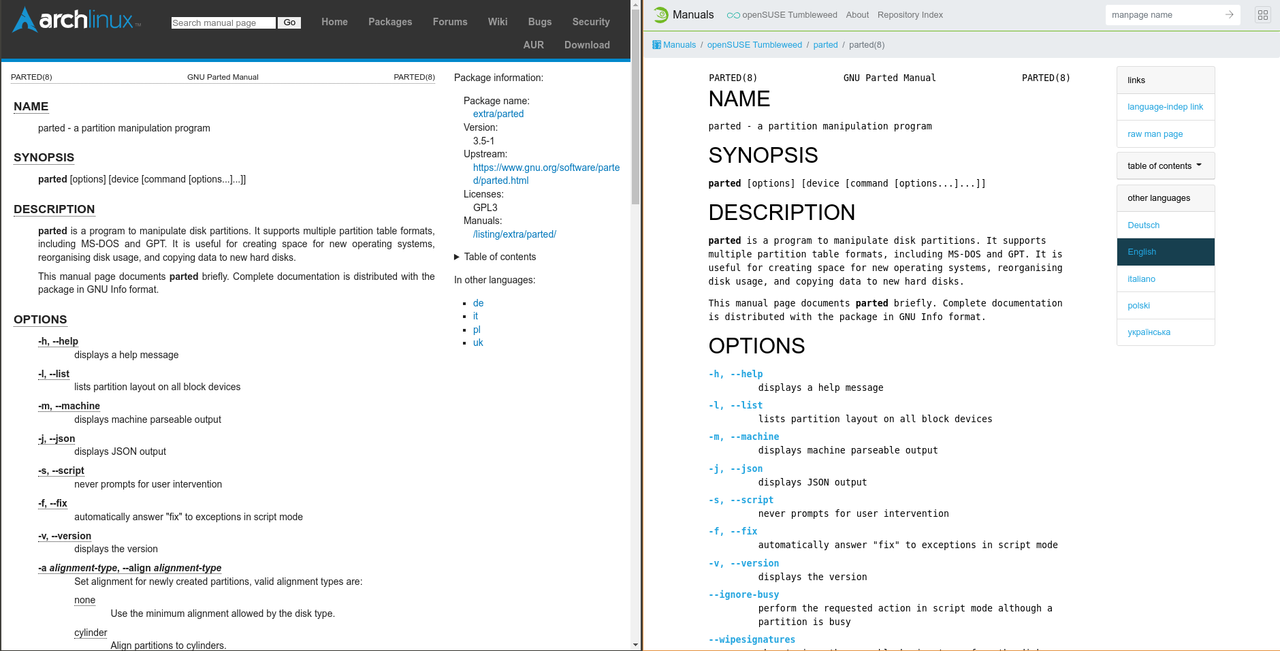Switch Arch man page to de language
Screen dimensions: 1280x651
click(478, 303)
